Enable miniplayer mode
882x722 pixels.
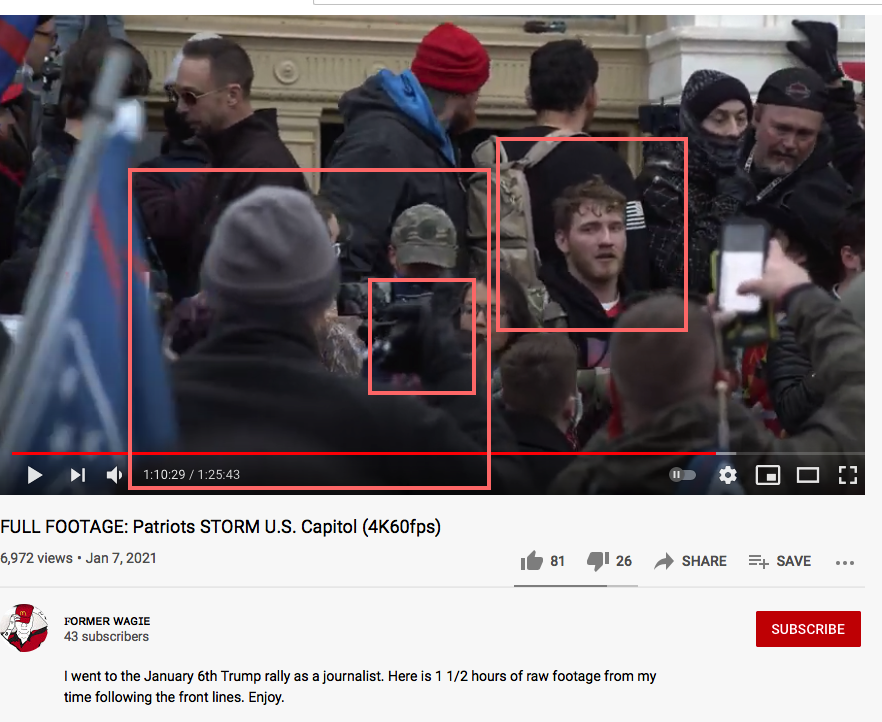[768, 475]
